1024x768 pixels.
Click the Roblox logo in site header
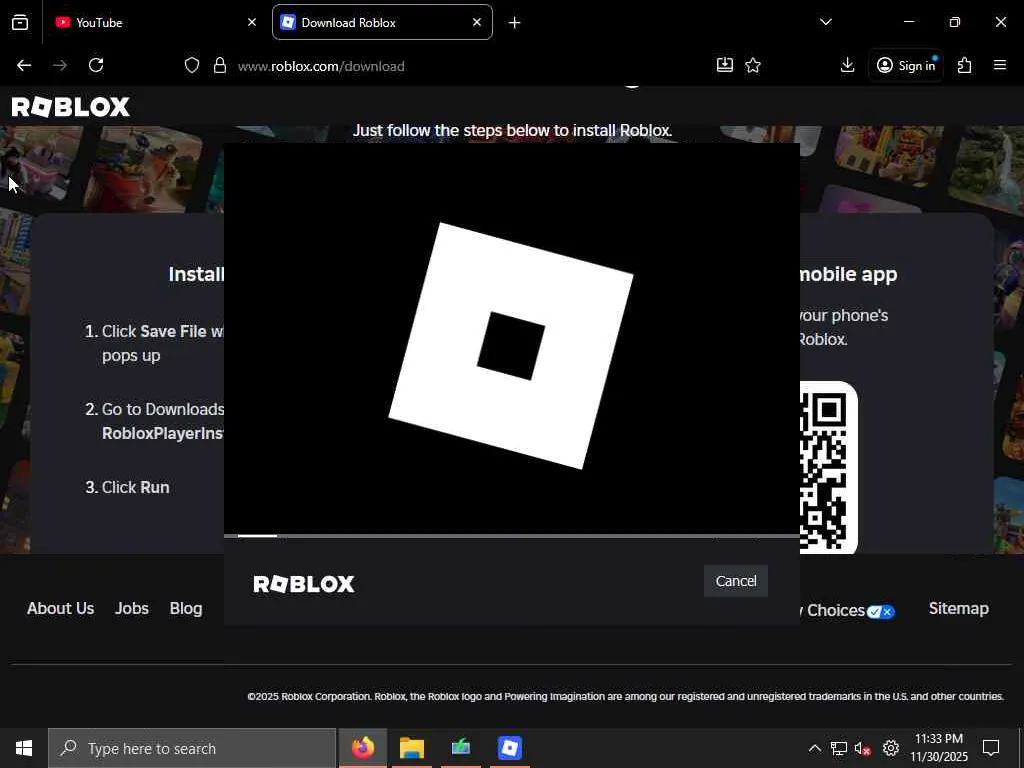click(x=71, y=107)
